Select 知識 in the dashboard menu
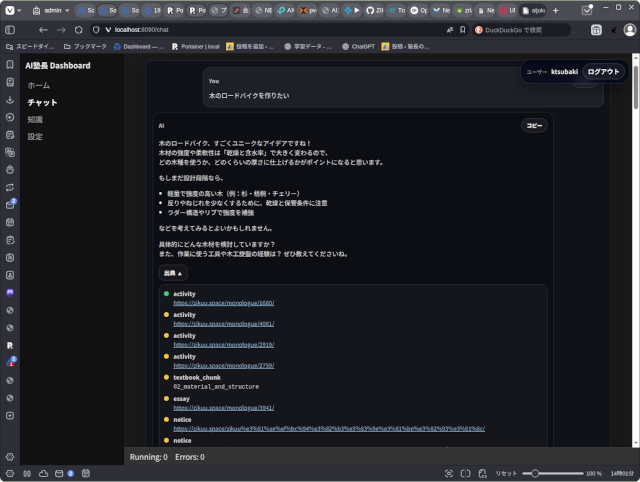The width and height of the screenshot is (640, 482). click(x=36, y=119)
